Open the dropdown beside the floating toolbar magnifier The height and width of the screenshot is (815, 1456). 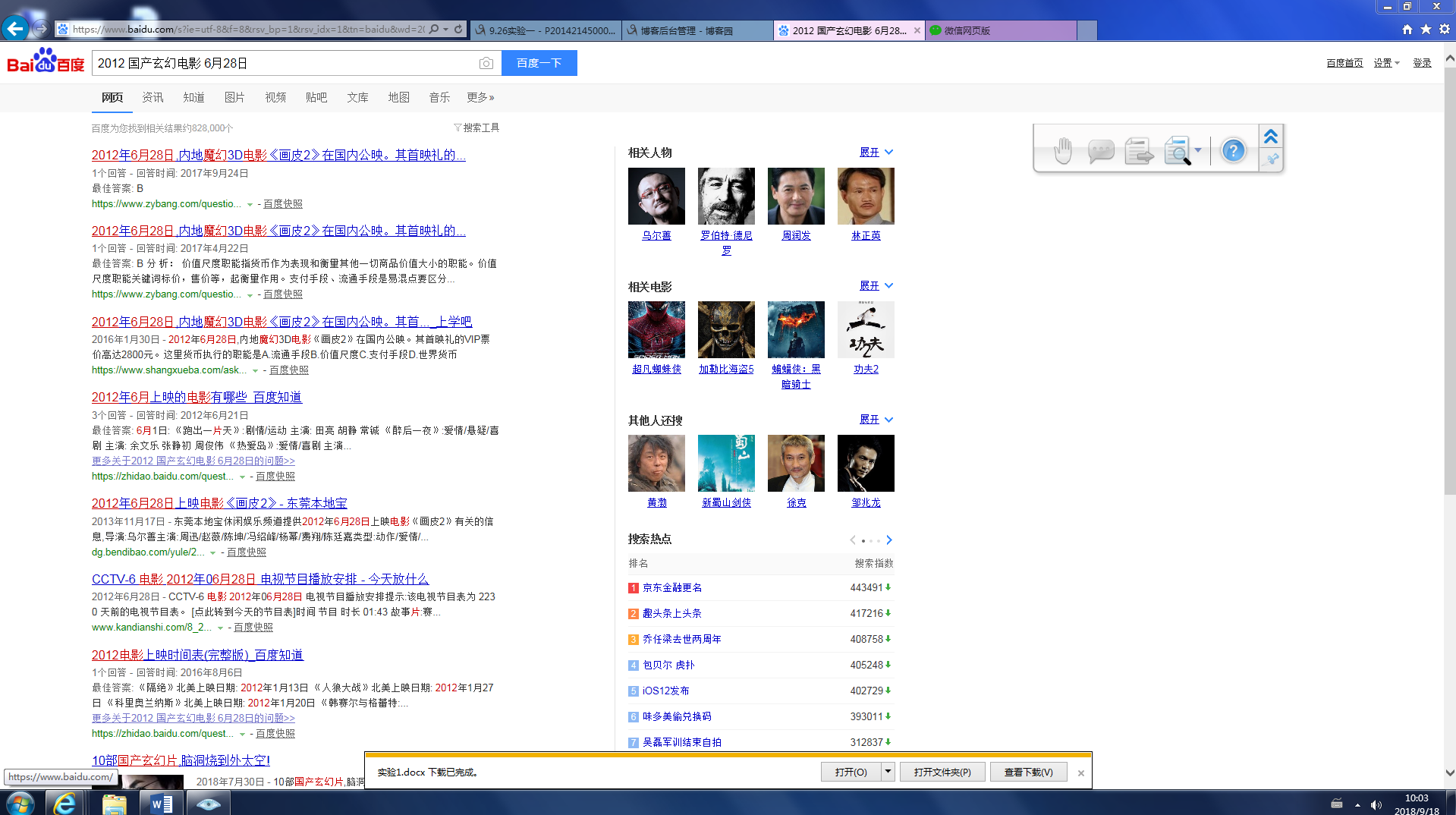[1198, 150]
